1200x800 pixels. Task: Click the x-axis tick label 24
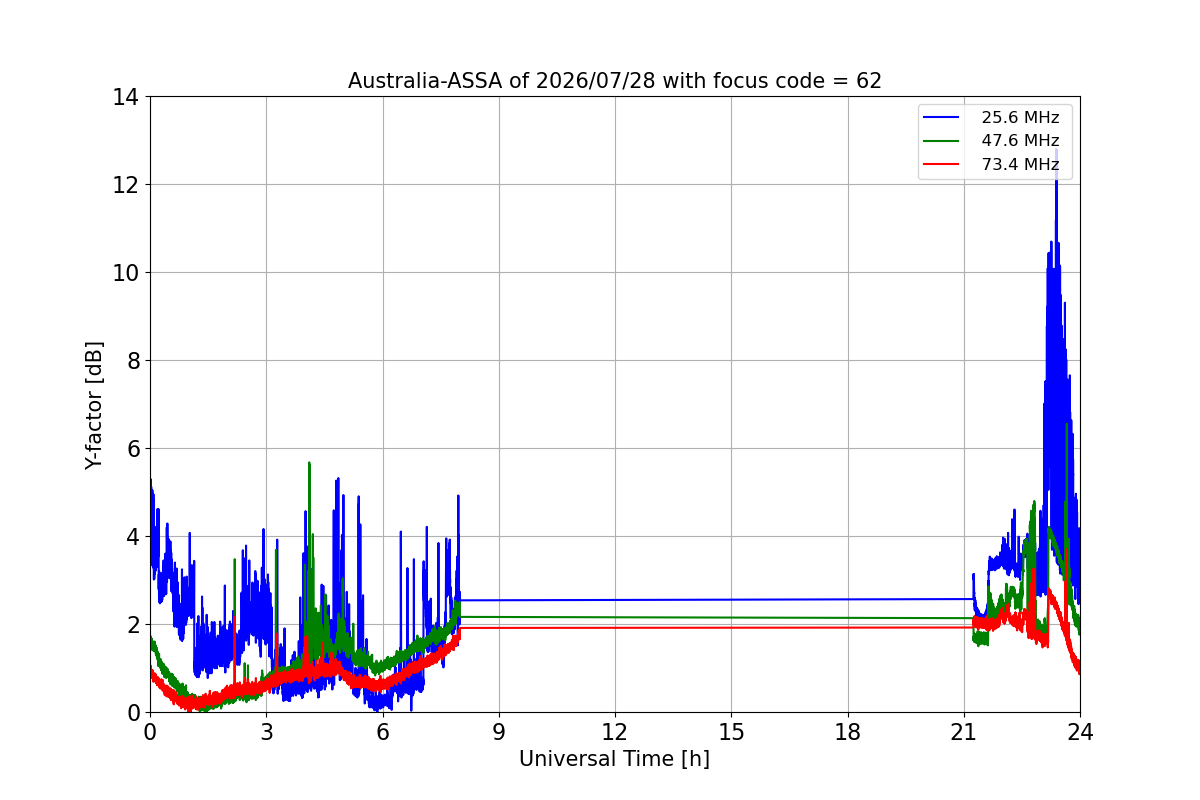1080,732
